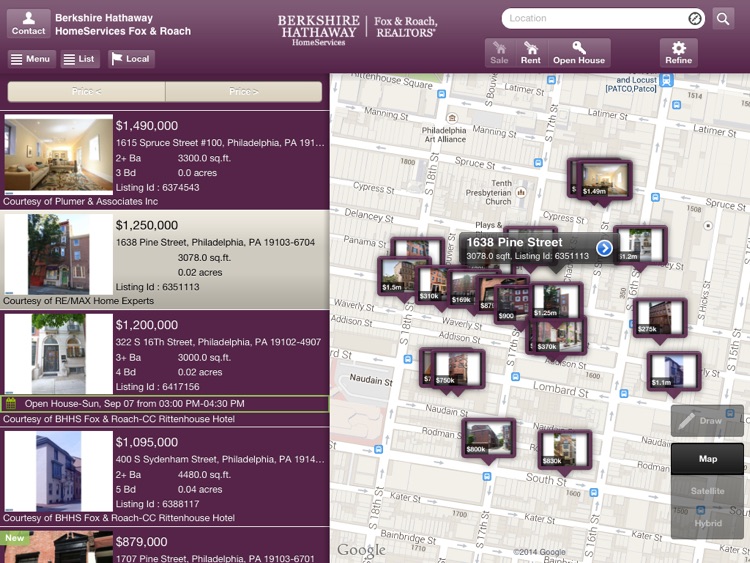Viewport: 750px width, 563px height.
Task: Tap the $1.2m map pin
Action: (640, 245)
